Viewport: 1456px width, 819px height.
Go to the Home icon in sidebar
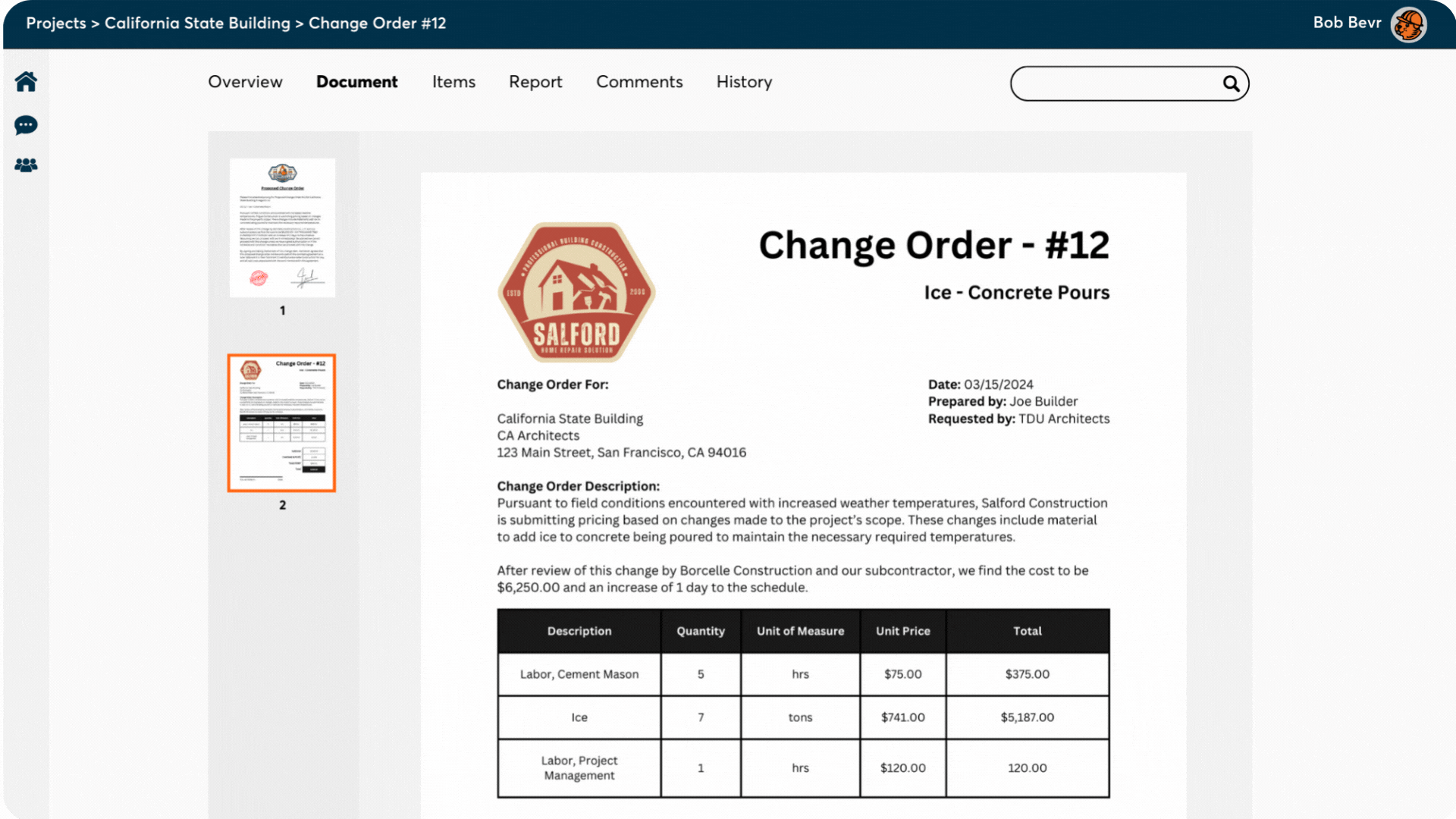coord(26,82)
